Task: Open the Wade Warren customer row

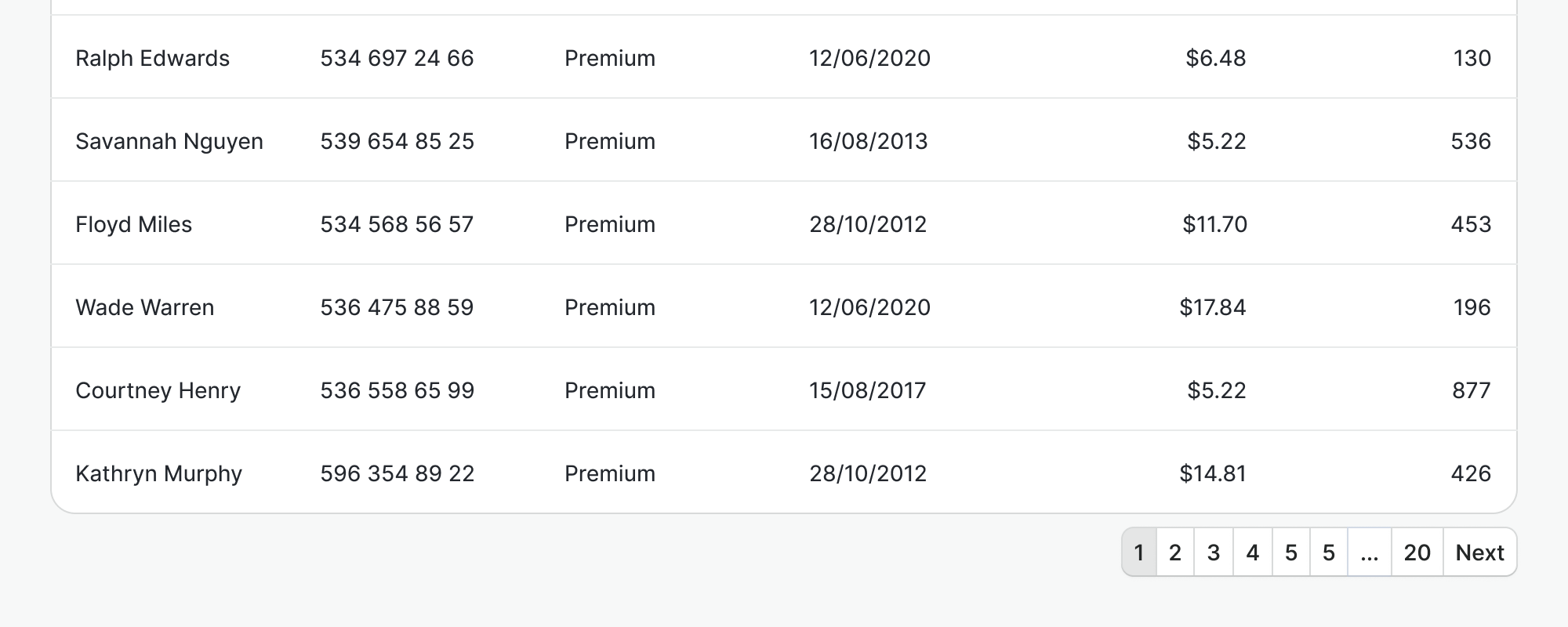Action: [144, 307]
